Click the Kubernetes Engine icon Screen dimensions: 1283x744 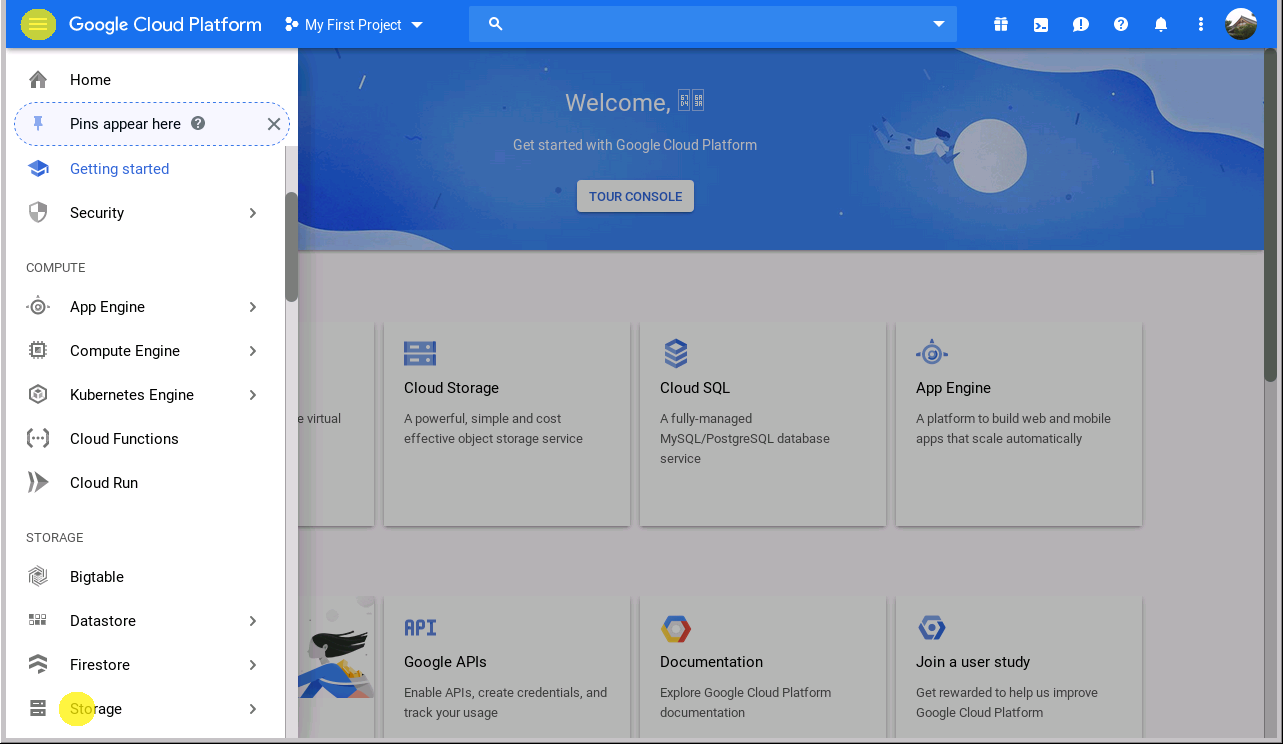pos(36,394)
